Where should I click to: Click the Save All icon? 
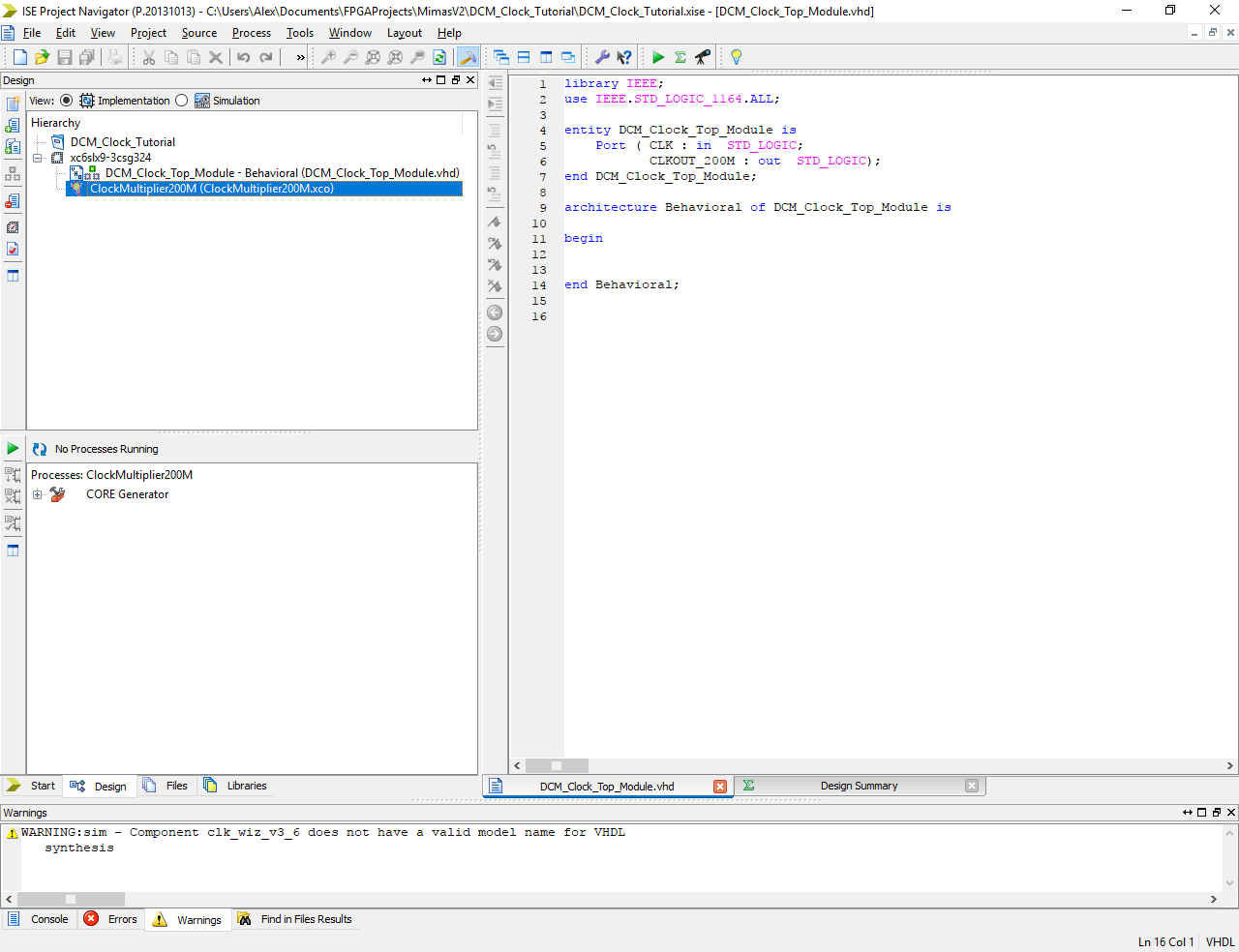(x=87, y=57)
